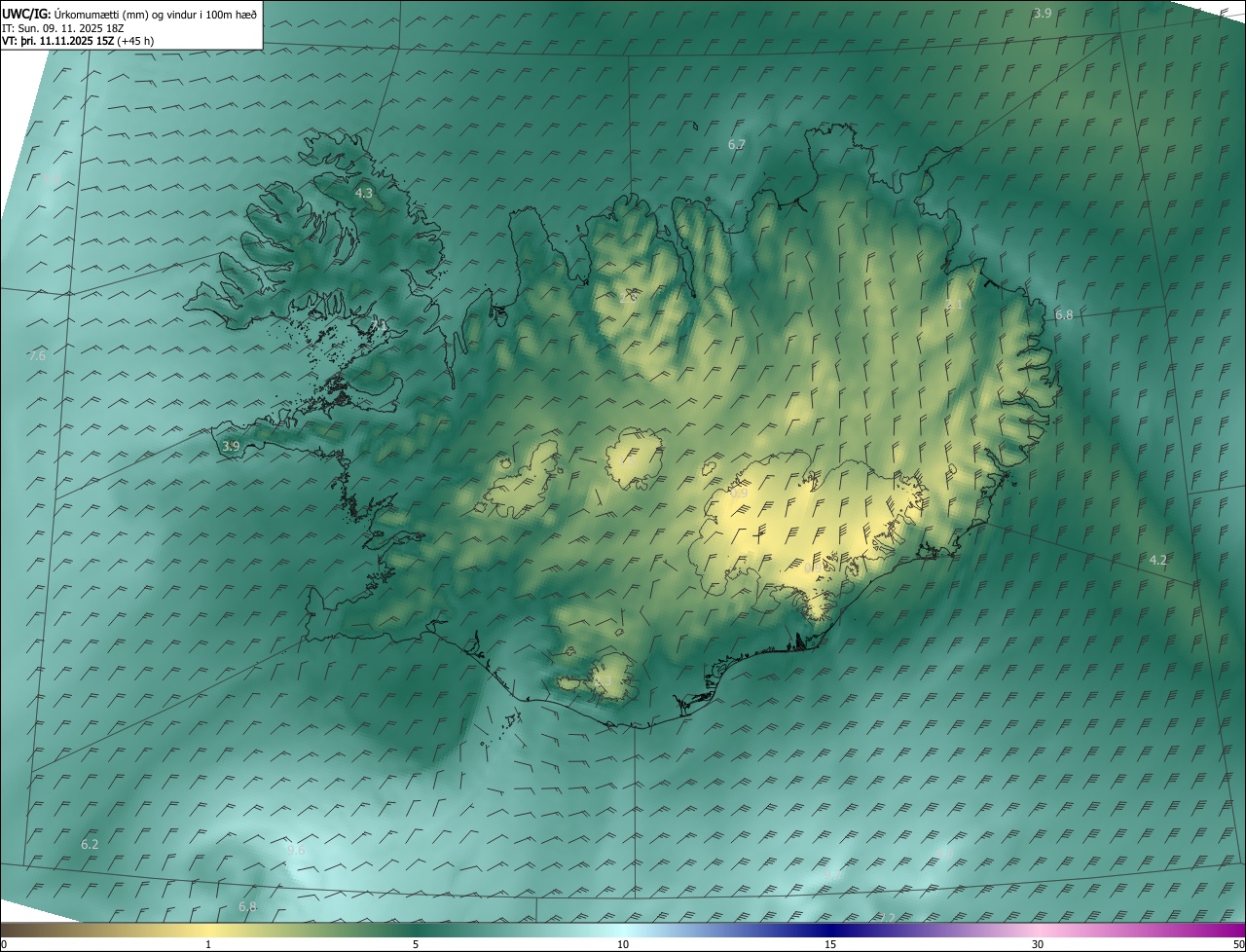Click the teal colour-bar section between 5 and 10
Screen dimensions: 1246x952
519,930
